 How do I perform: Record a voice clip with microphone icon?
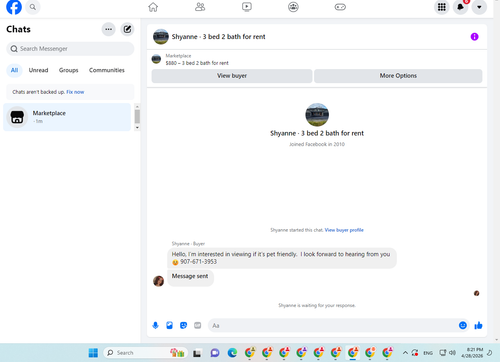[155, 325]
